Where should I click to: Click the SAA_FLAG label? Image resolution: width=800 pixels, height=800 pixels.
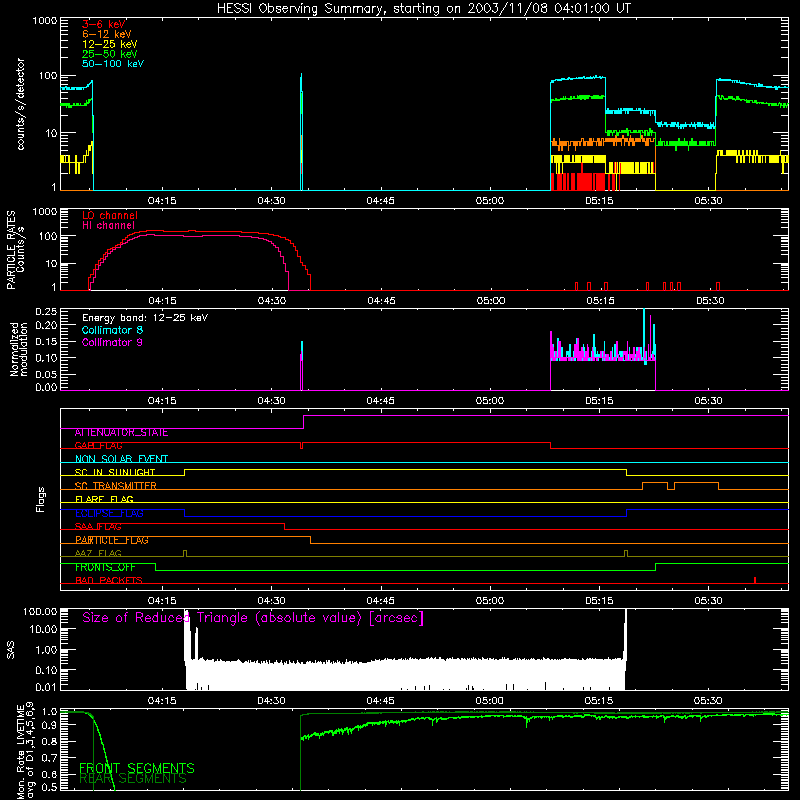98,527
